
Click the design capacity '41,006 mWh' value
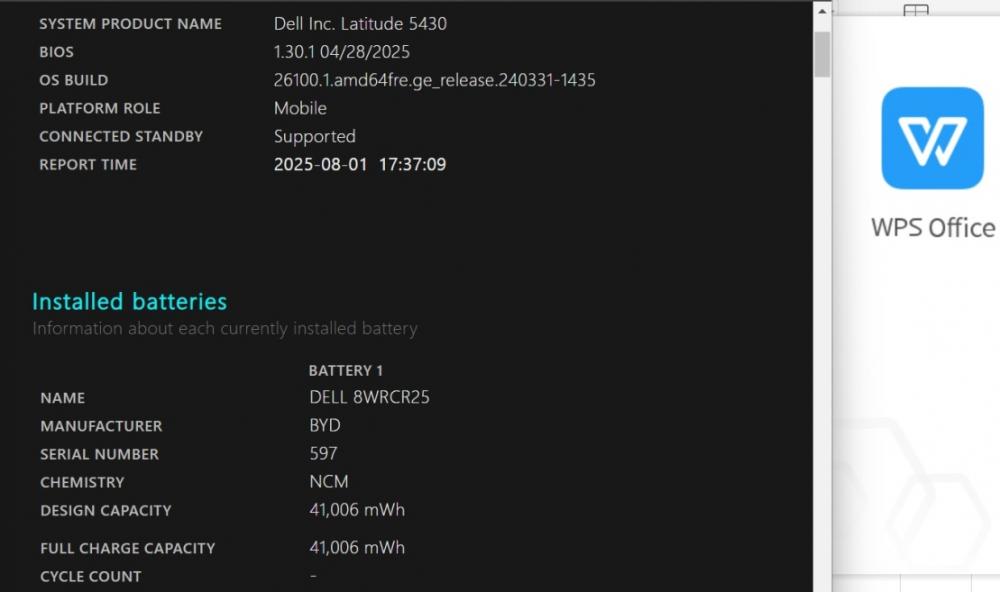coord(357,510)
